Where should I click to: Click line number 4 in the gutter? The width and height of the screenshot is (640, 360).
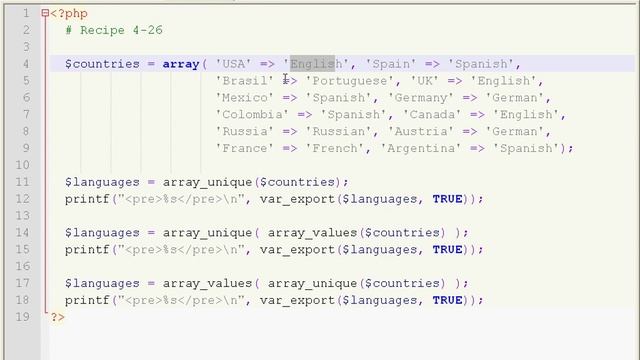tap(26, 64)
